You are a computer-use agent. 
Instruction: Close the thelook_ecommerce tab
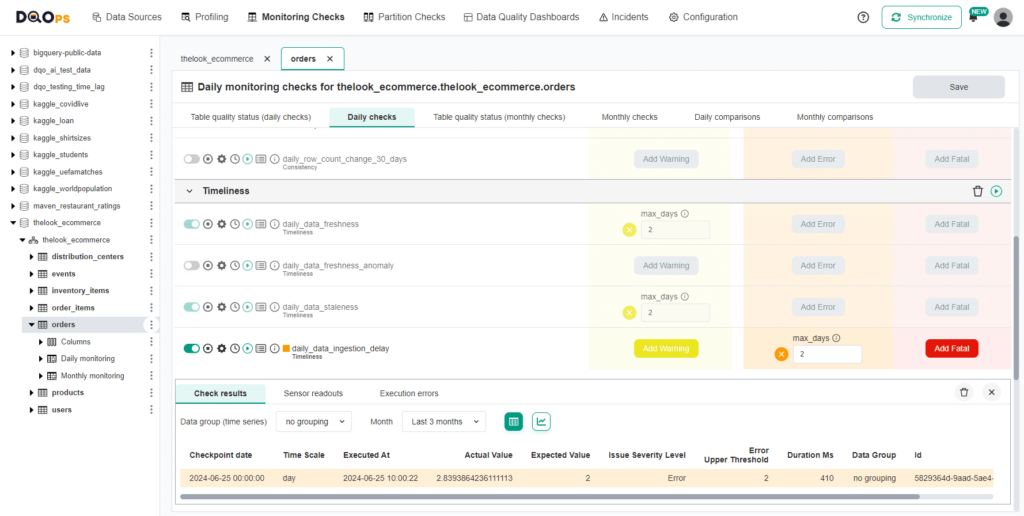[267, 59]
